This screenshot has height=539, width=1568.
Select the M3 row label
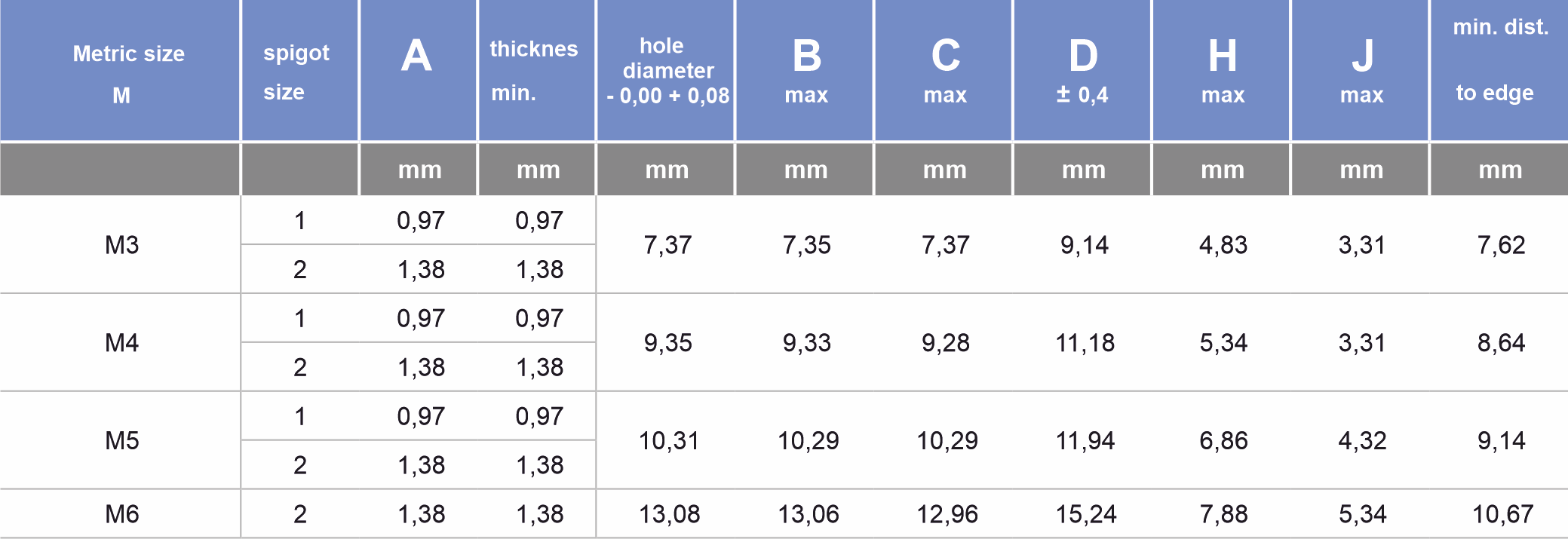(121, 245)
